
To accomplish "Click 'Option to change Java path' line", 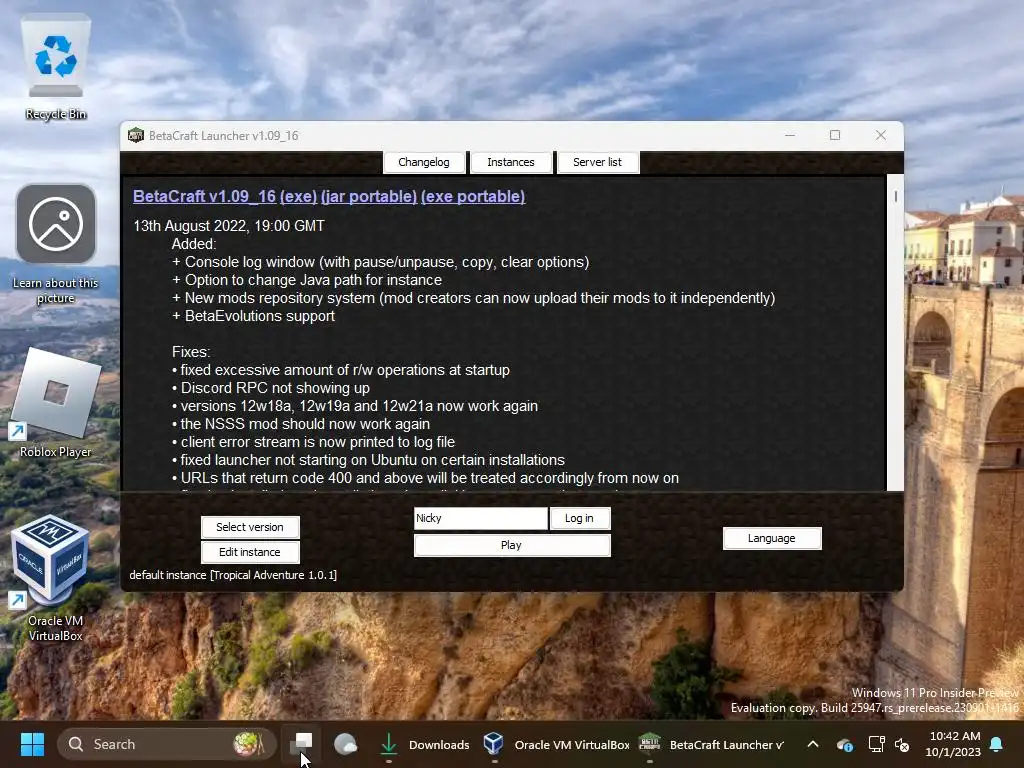I will coord(307,280).
